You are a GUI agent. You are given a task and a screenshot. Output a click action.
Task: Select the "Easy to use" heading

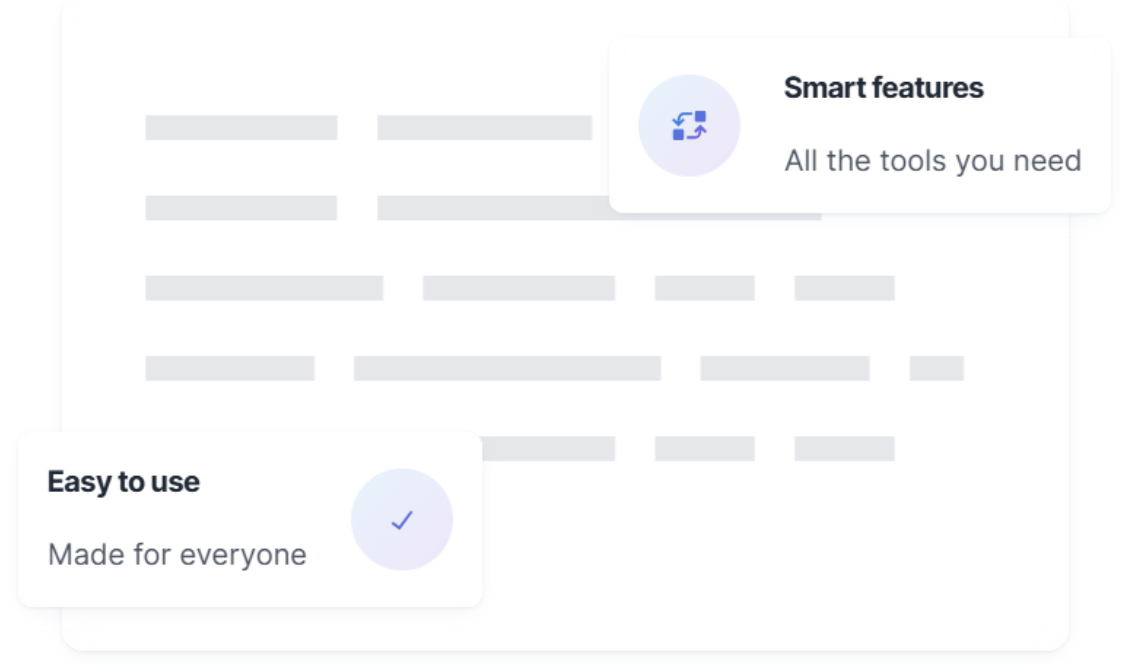click(123, 482)
